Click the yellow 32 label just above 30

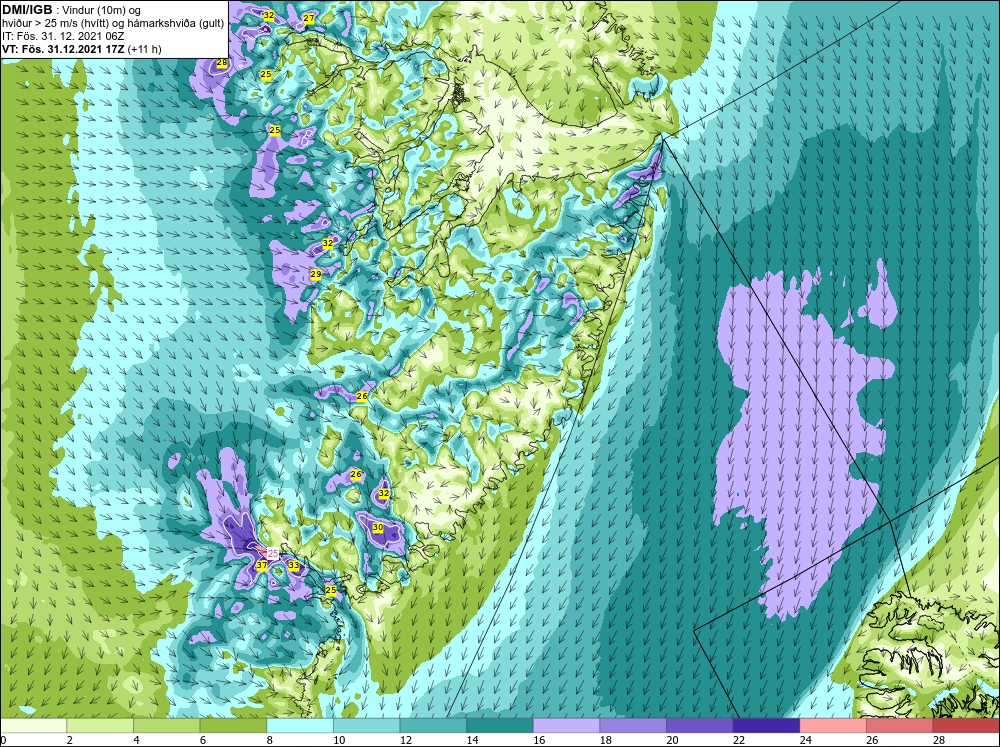(x=384, y=493)
